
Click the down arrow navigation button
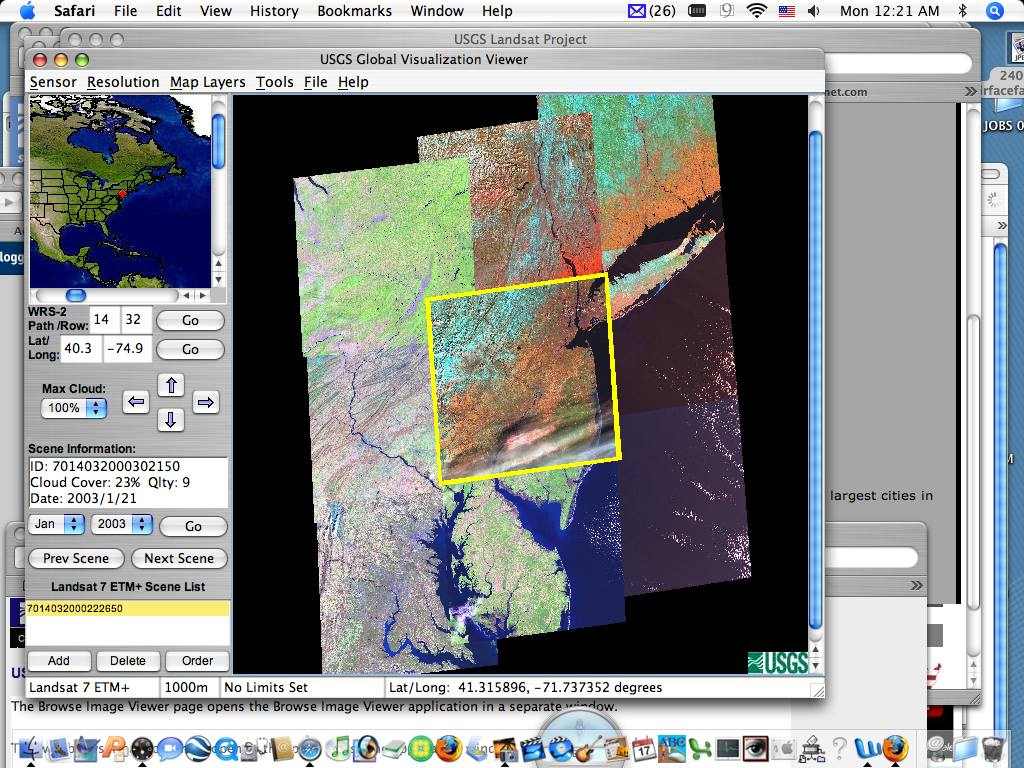click(x=170, y=419)
